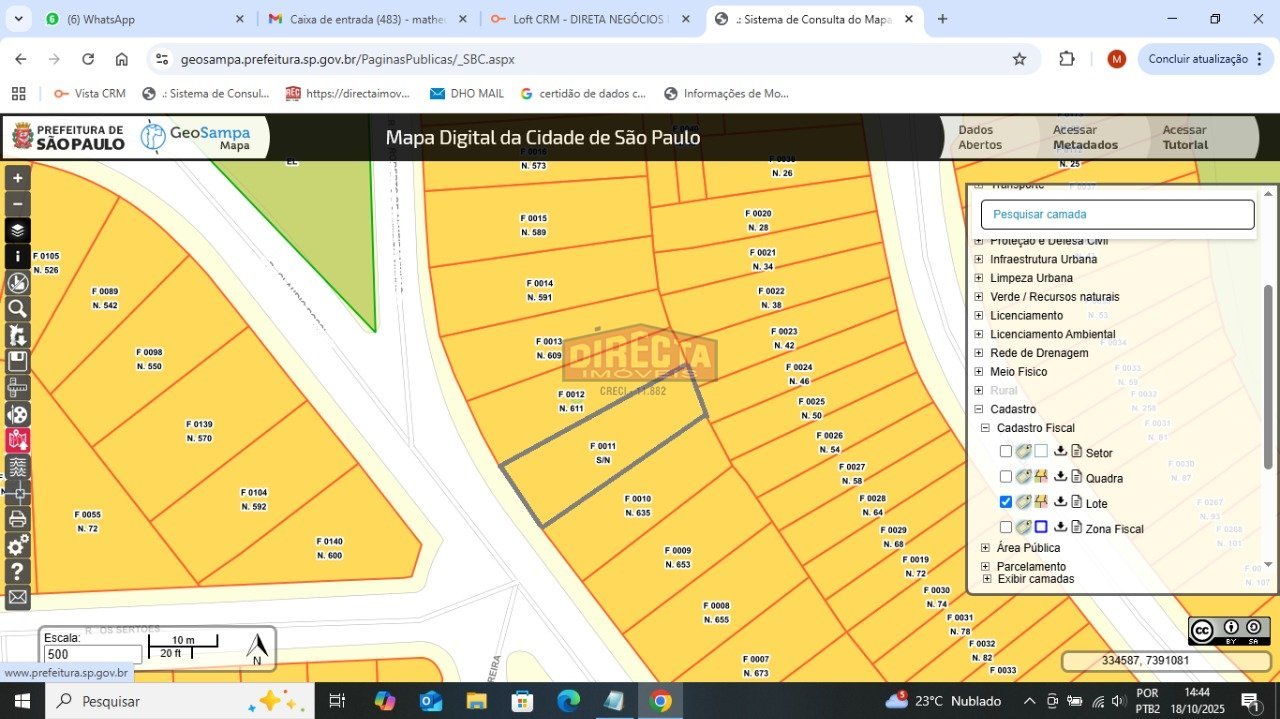Enable the Setor layer checkbox
The image size is (1280, 719).
pyautogui.click(x=1006, y=452)
